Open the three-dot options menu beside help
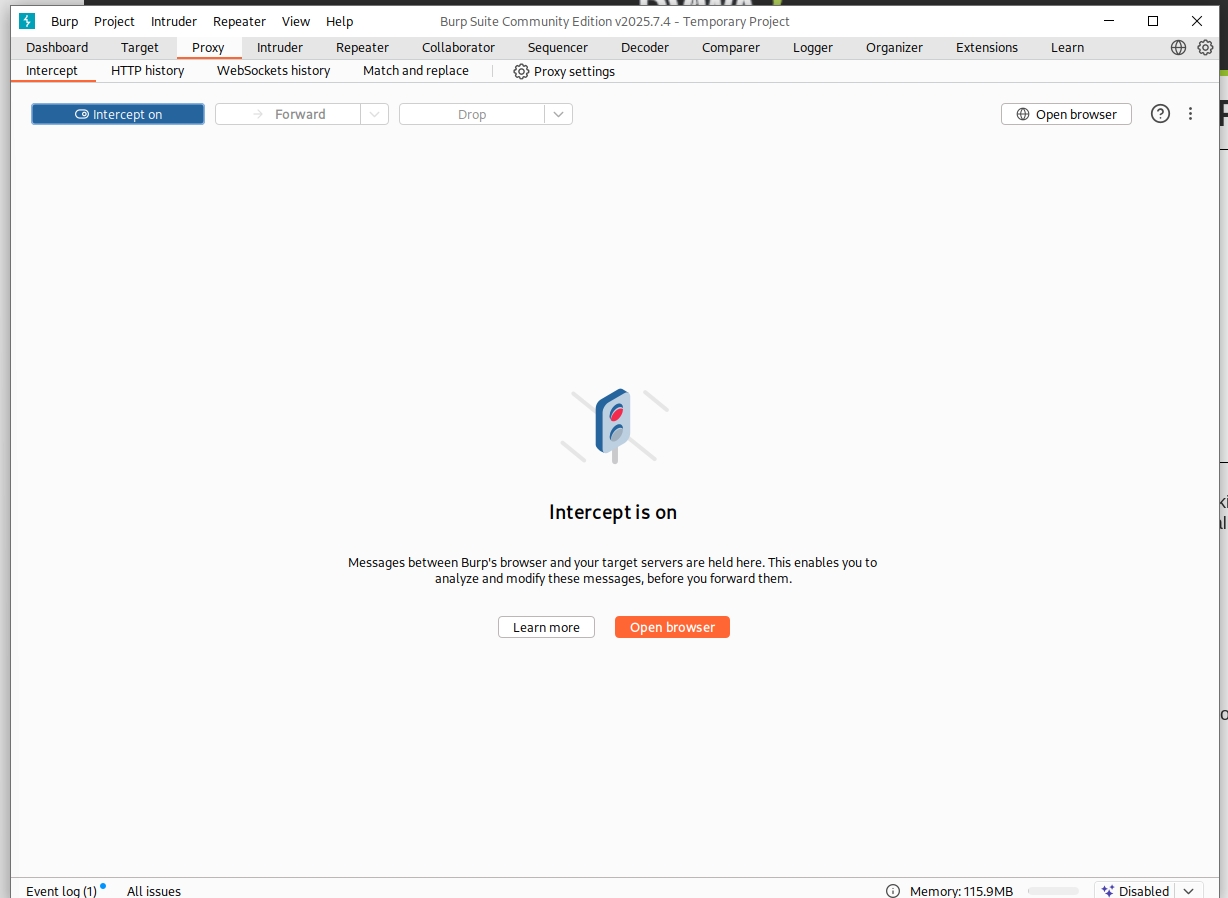1228x898 pixels. click(1190, 114)
